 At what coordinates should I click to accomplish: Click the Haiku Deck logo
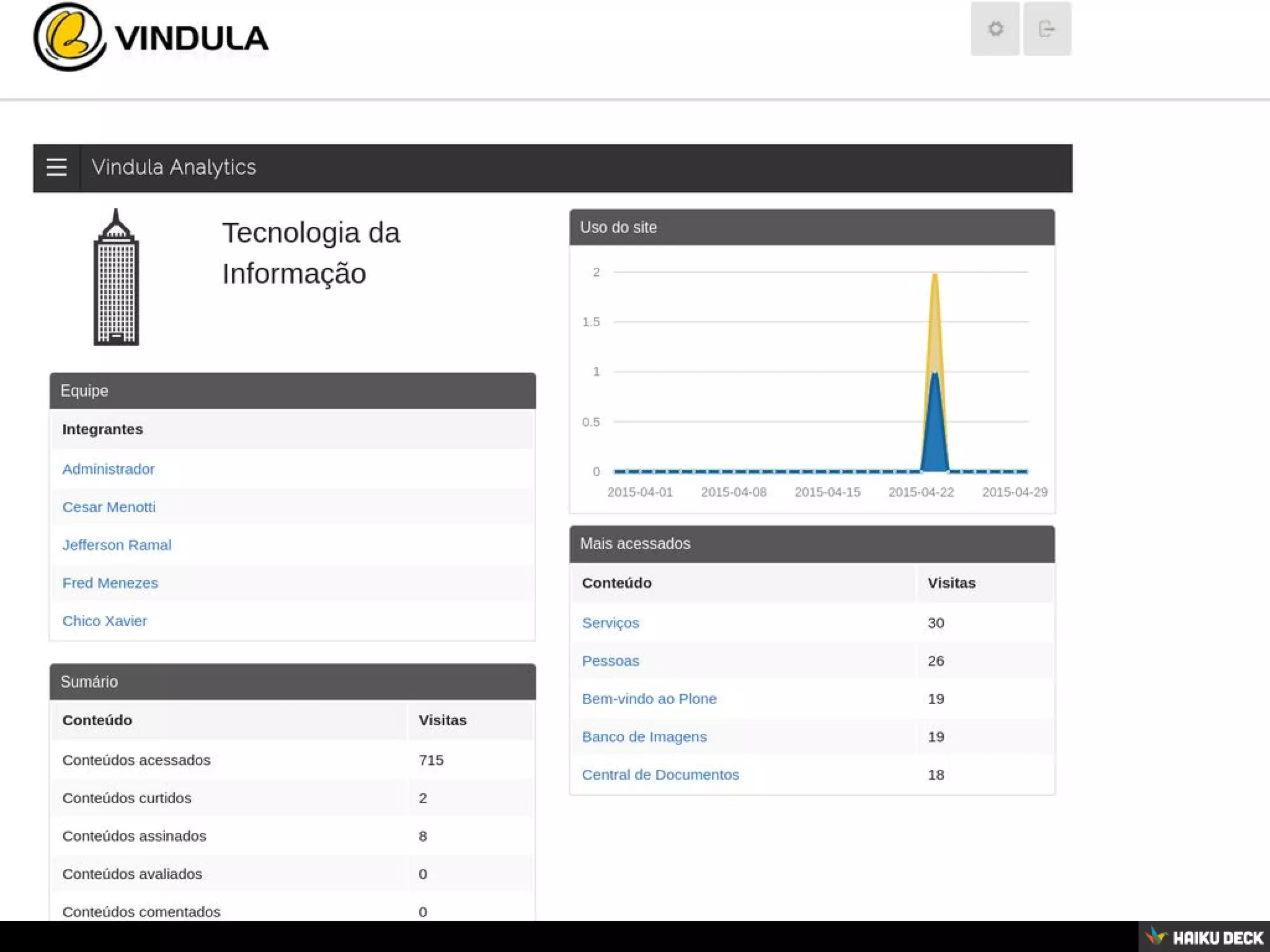tap(1205, 937)
